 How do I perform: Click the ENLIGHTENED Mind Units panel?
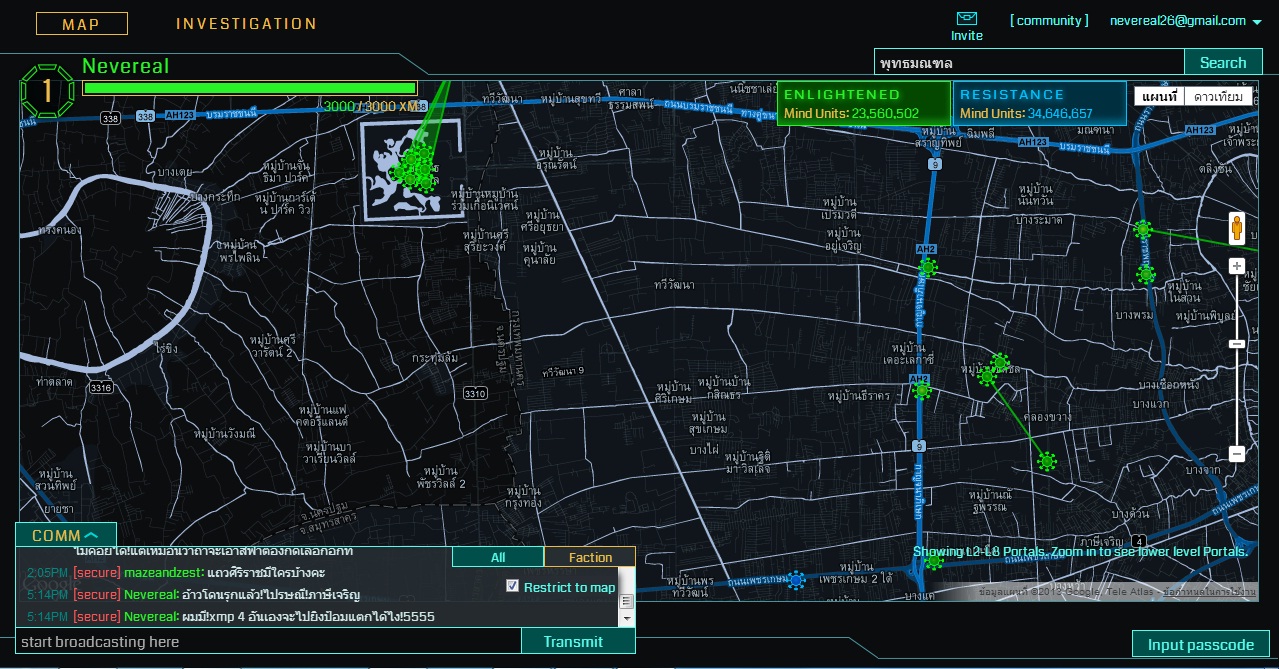tap(864, 103)
